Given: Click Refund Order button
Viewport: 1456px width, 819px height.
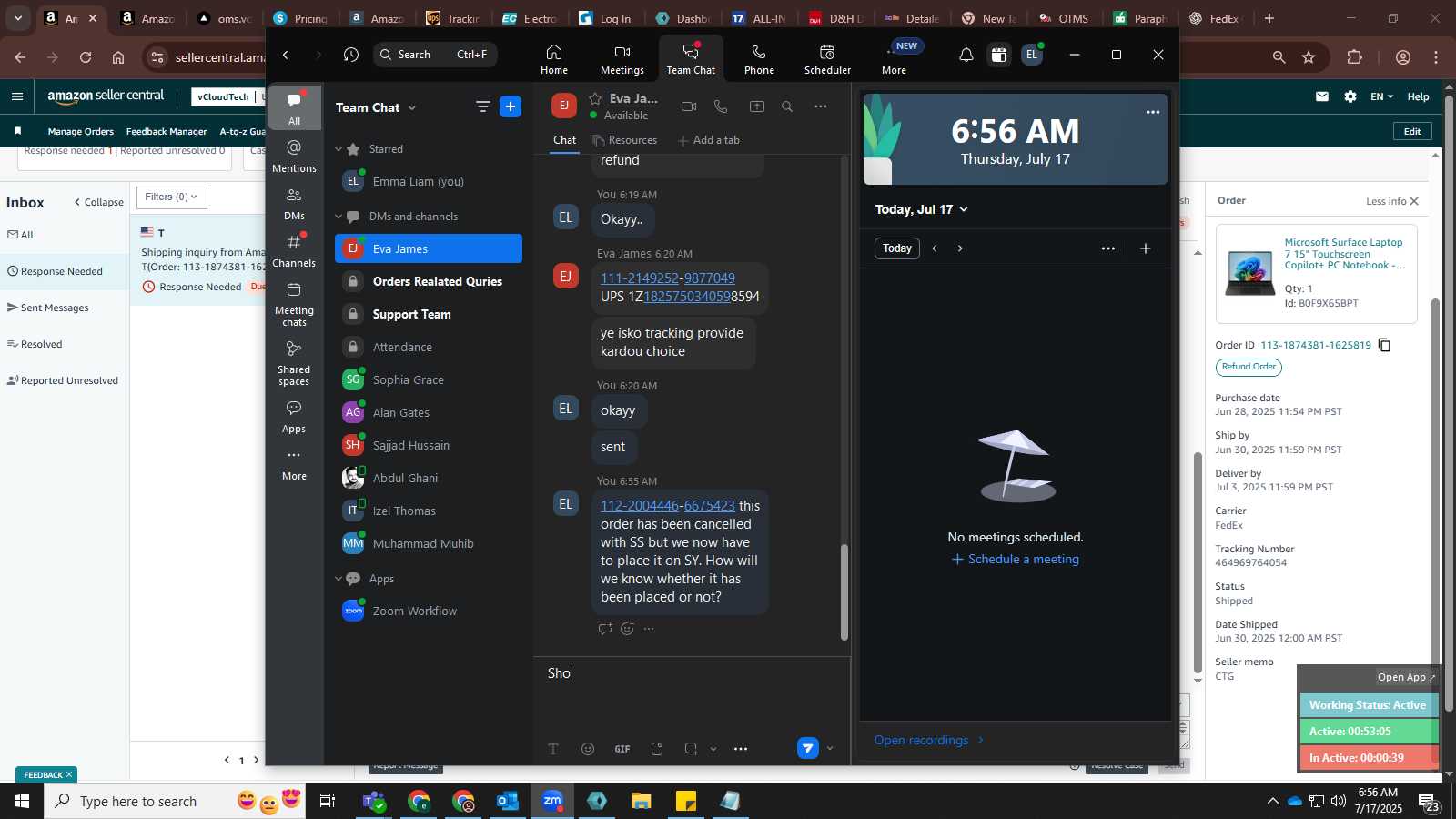Looking at the screenshot, I should (1249, 367).
